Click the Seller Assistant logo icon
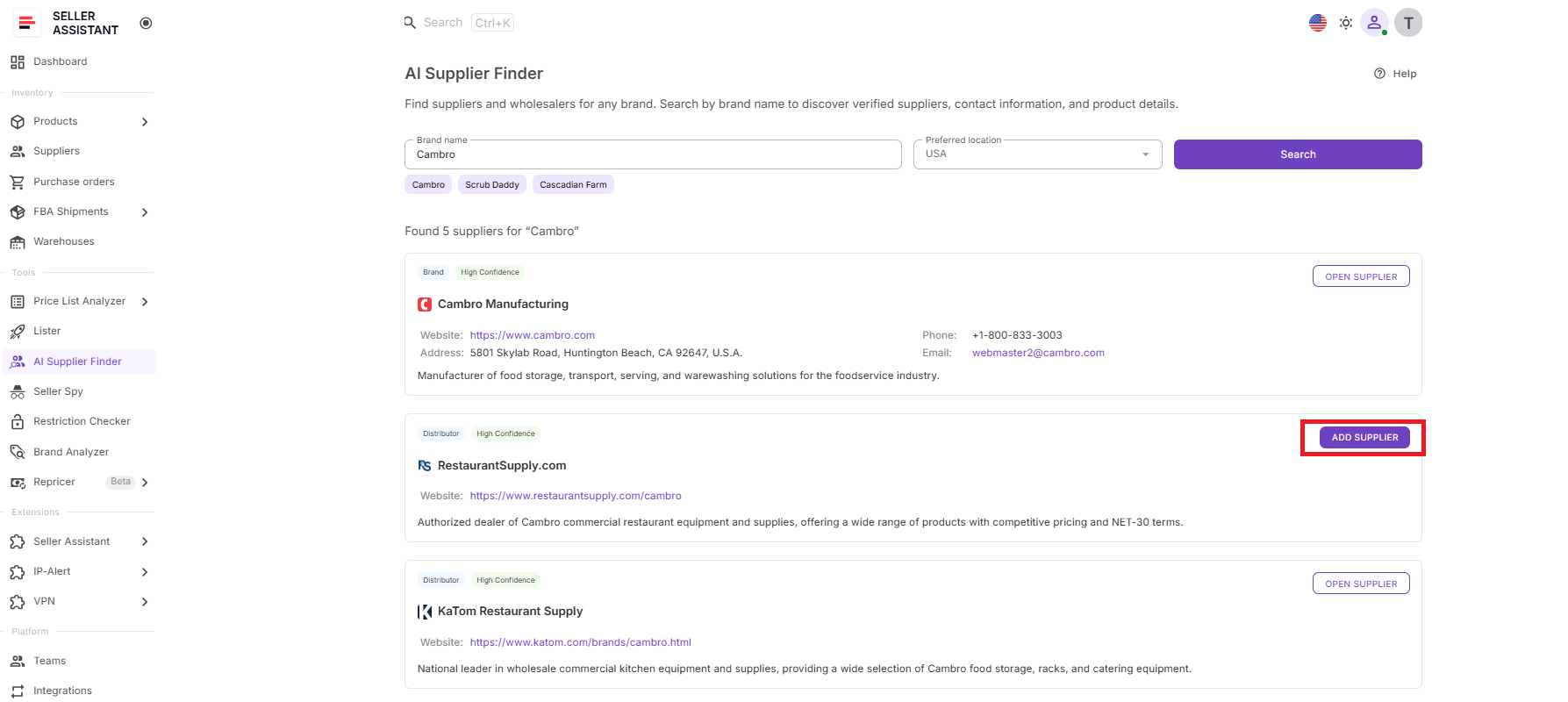The width and height of the screenshot is (1568, 702). click(27, 23)
